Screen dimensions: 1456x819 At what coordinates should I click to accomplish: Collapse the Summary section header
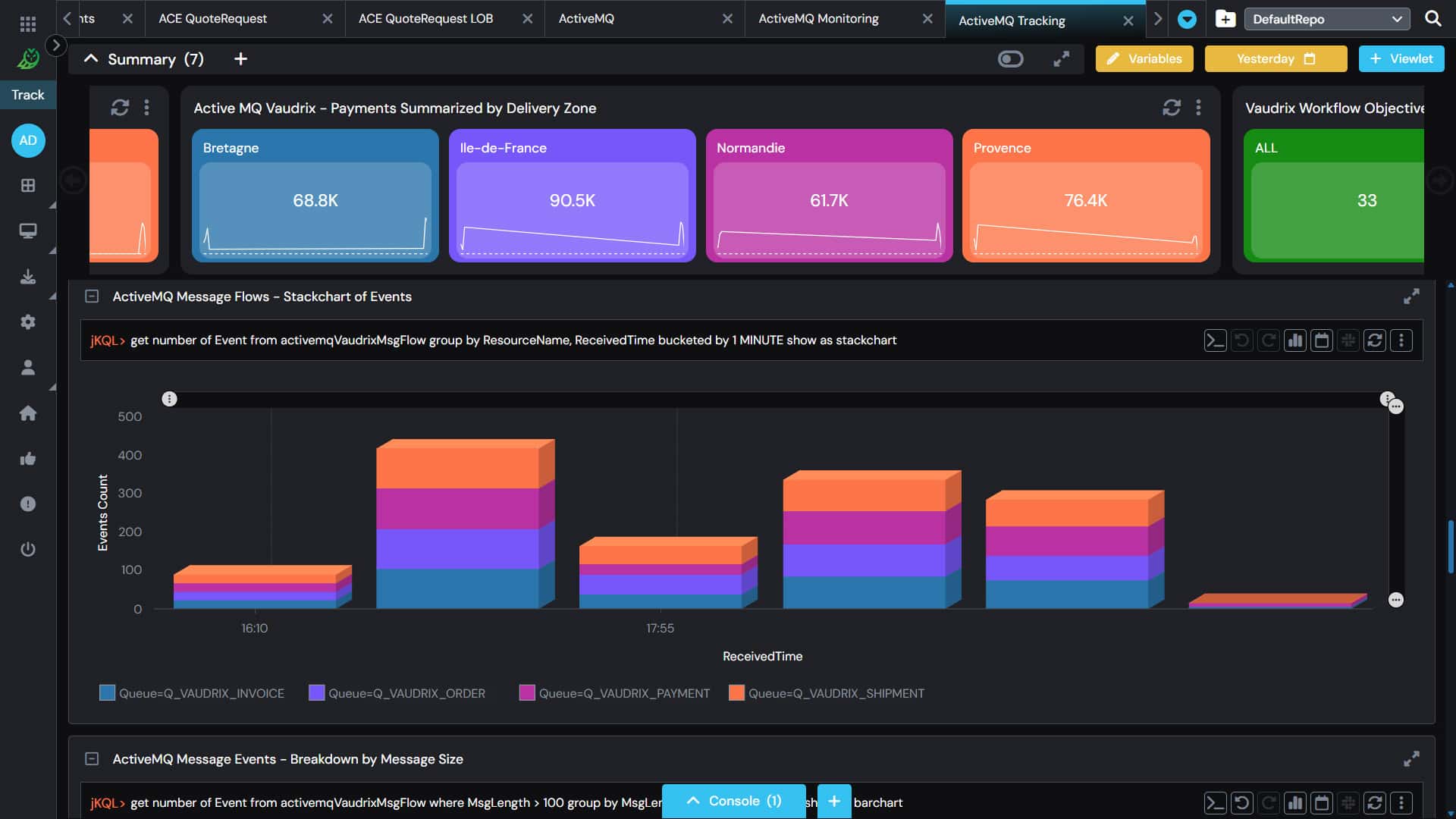pyautogui.click(x=90, y=58)
